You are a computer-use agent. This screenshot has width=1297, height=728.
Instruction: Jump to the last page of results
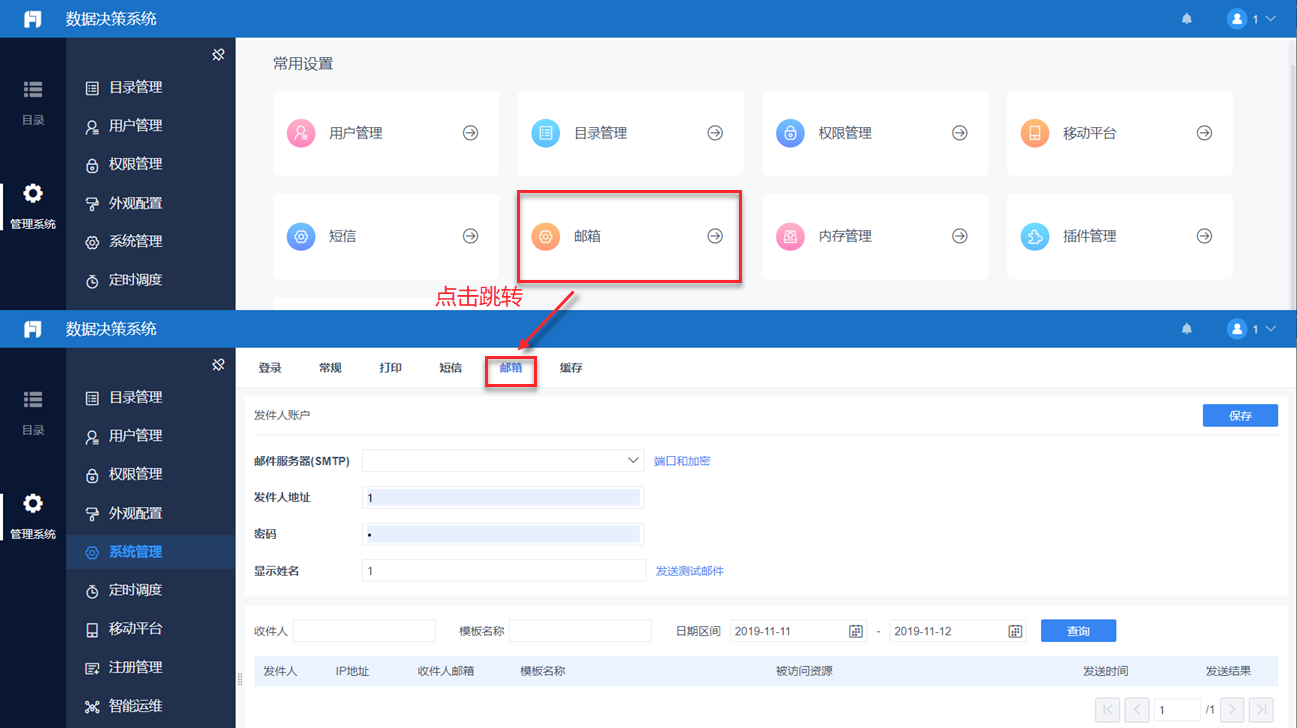coord(1261,709)
